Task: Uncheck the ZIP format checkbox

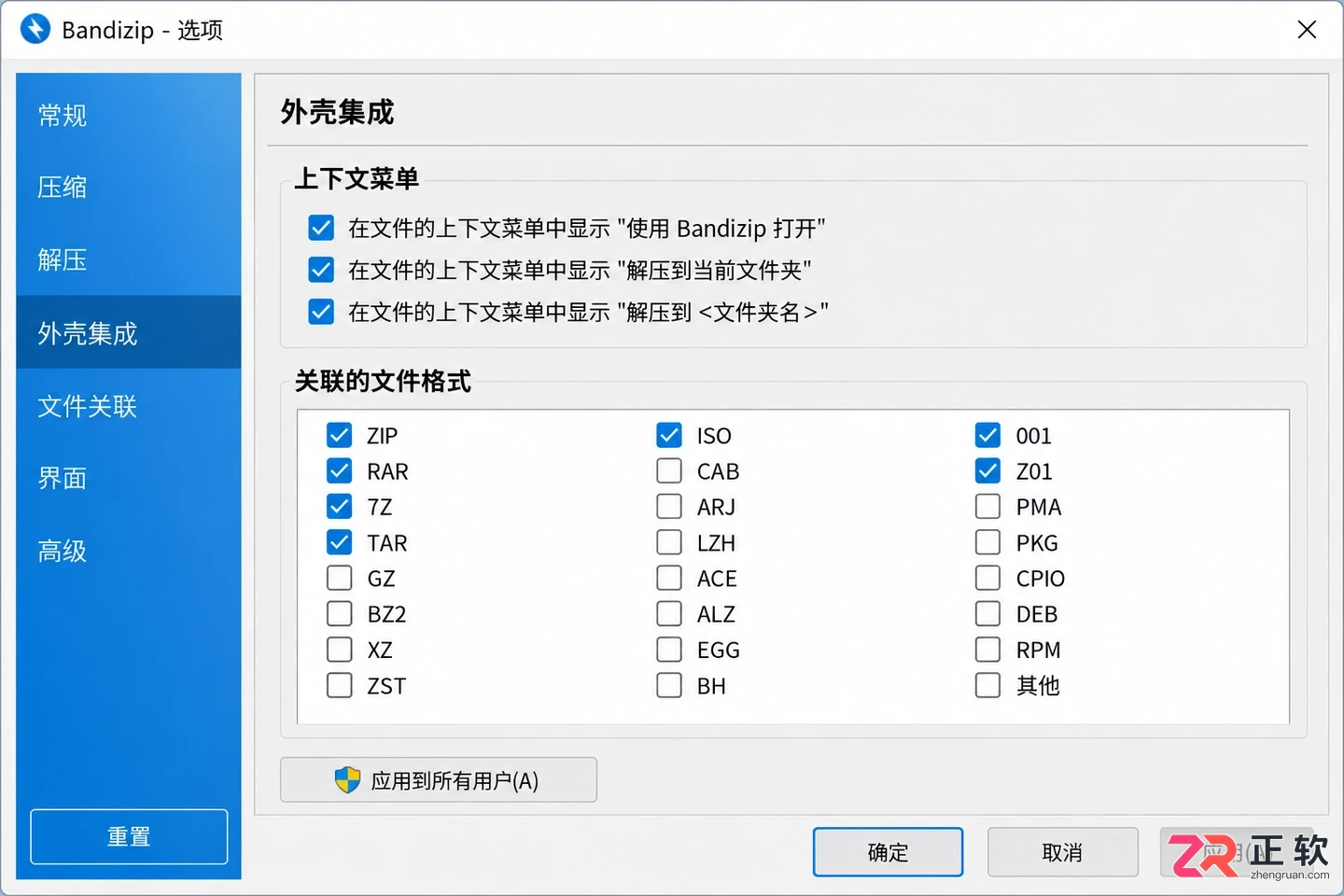Action: 340,435
